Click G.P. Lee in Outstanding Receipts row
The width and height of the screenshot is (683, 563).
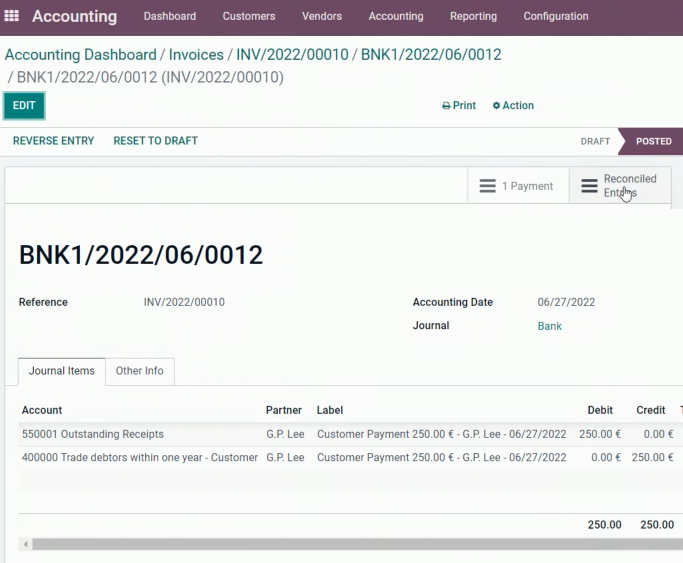point(285,434)
